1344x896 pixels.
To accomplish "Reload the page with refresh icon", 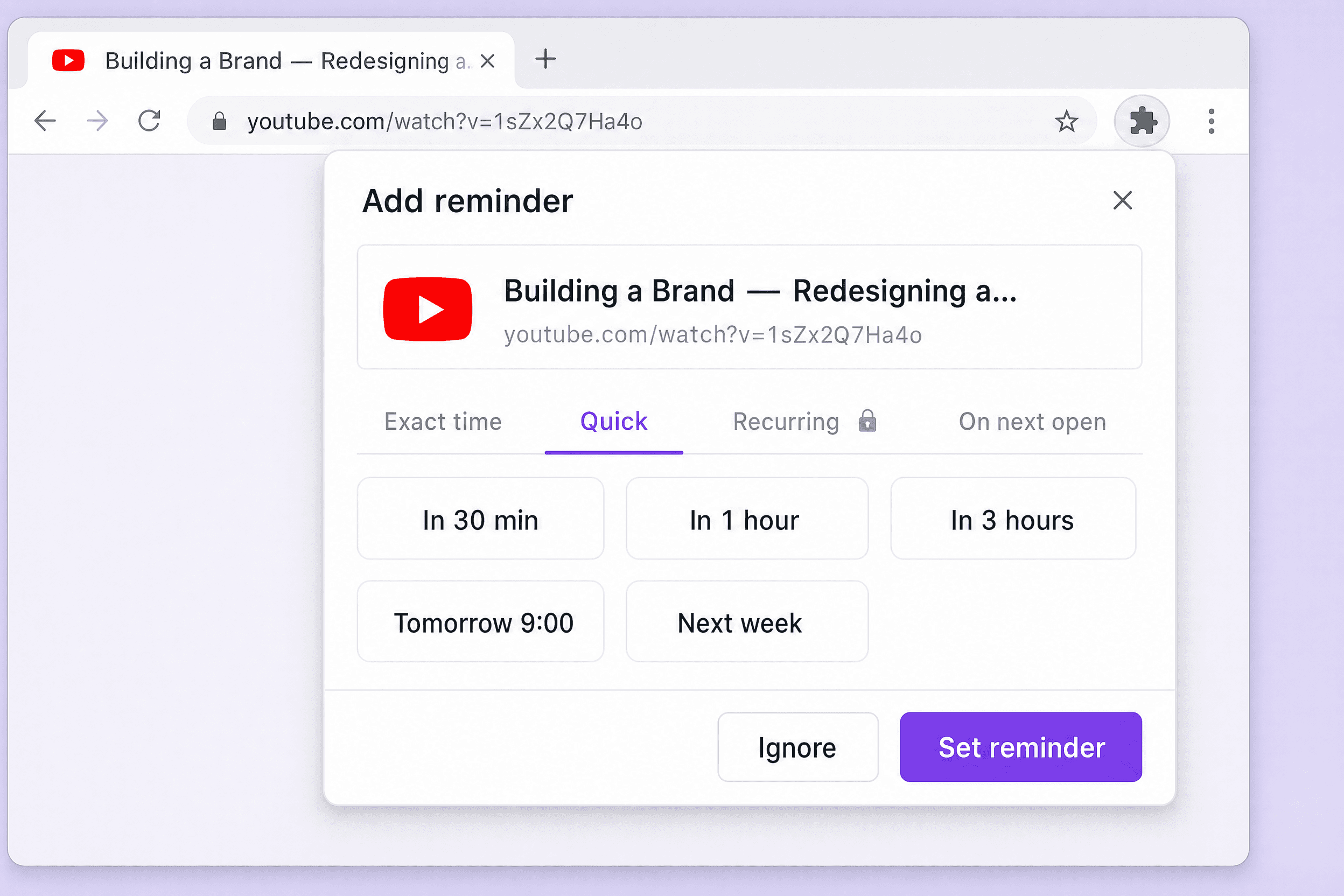I will point(150,121).
